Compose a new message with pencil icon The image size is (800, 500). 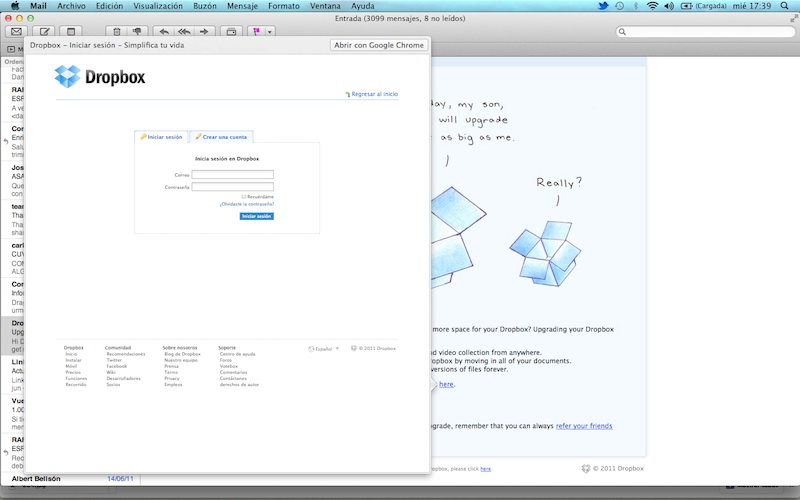point(45,32)
